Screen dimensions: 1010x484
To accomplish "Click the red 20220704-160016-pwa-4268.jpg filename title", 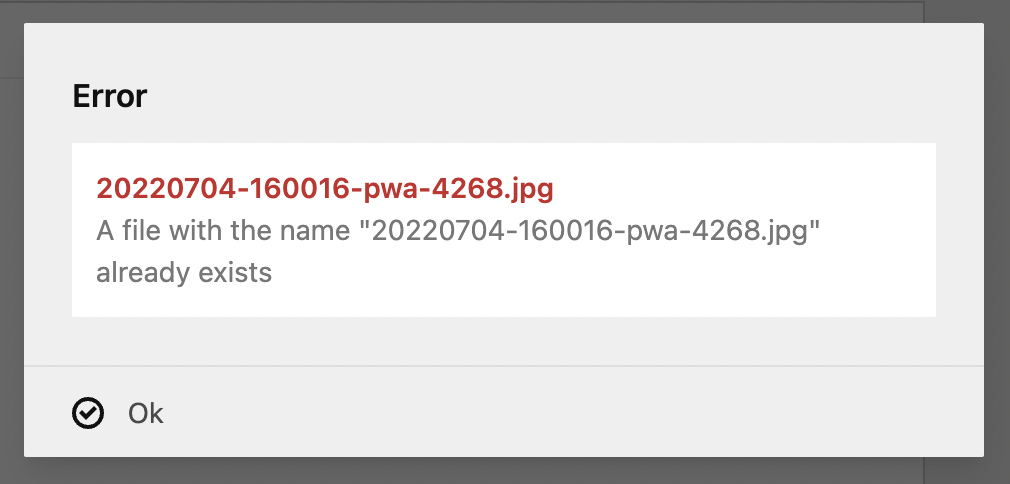I will pyautogui.click(x=324, y=188).
